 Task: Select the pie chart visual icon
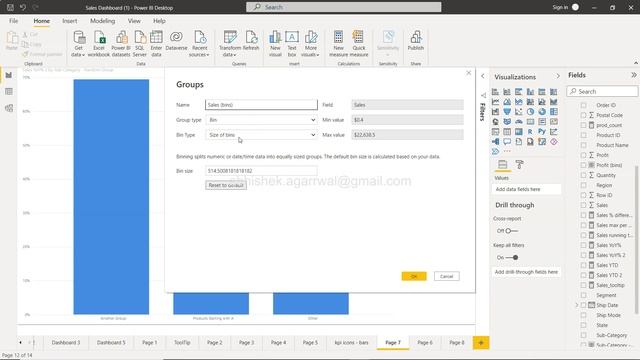[x=530, y=111]
